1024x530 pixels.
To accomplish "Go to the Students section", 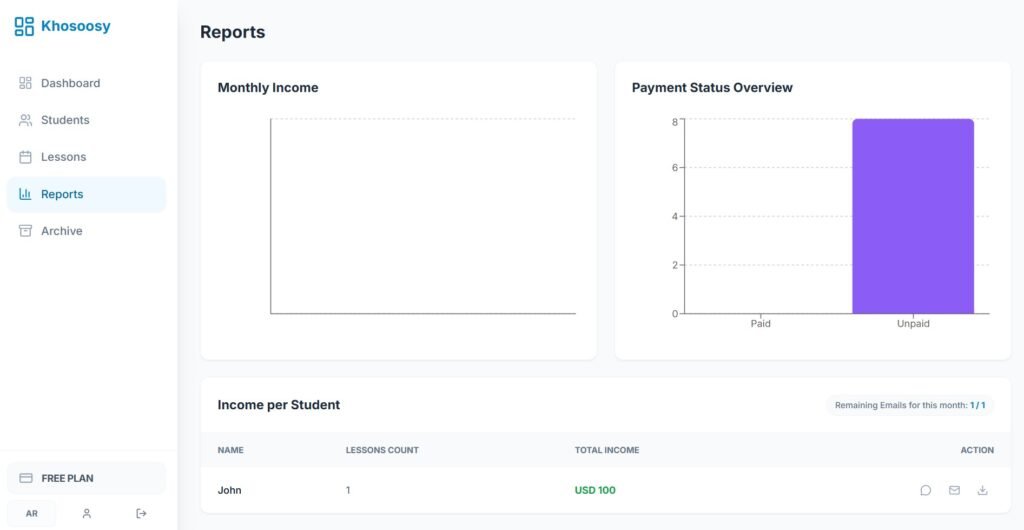I will (65, 120).
